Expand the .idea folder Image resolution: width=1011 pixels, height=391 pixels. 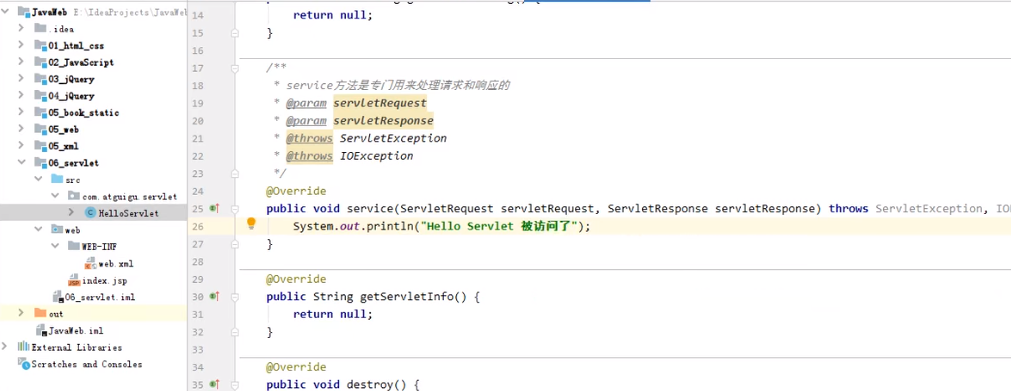pos(21,28)
